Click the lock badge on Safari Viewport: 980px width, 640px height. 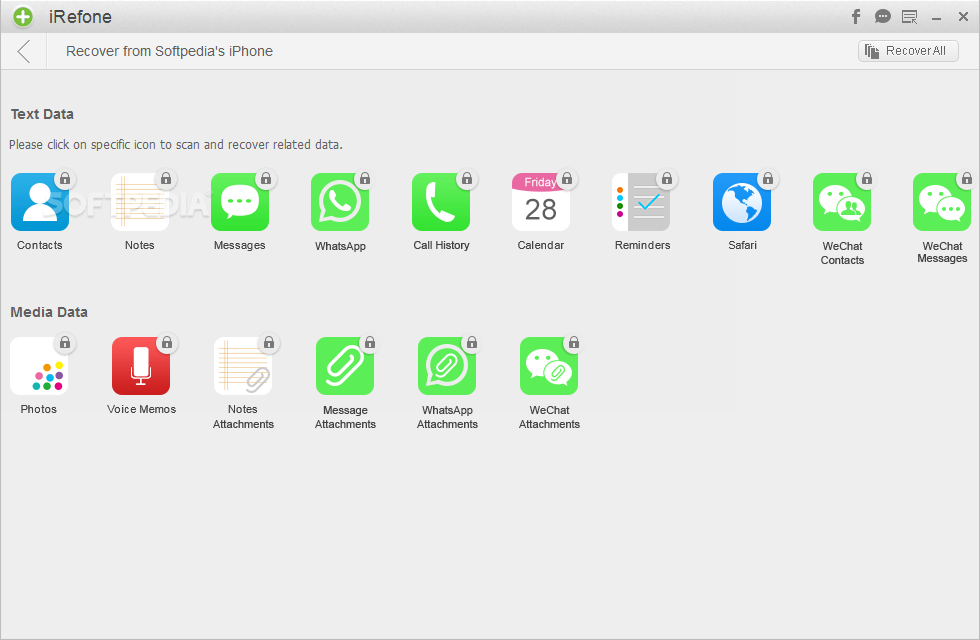[x=768, y=179]
